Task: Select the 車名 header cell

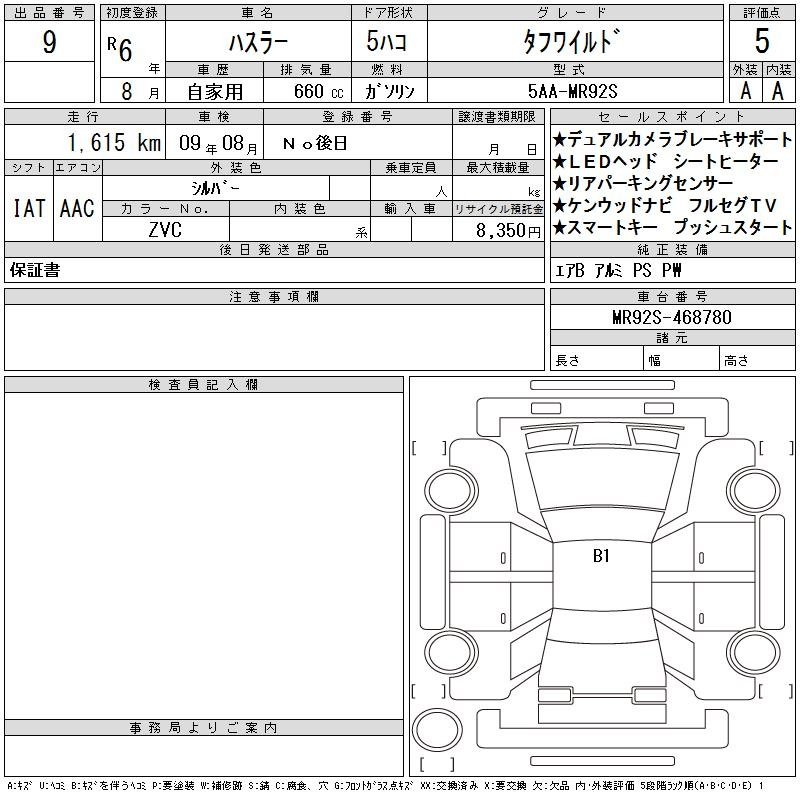Action: 258,13
